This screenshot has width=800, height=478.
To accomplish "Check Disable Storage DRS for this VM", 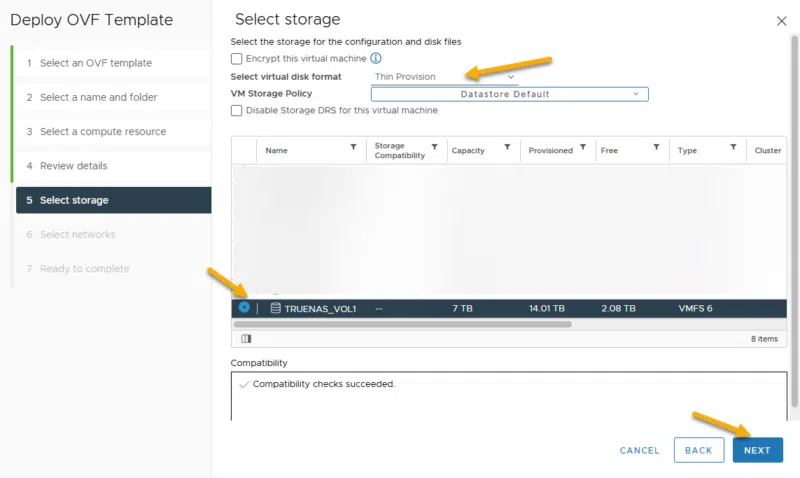I will [x=237, y=111].
